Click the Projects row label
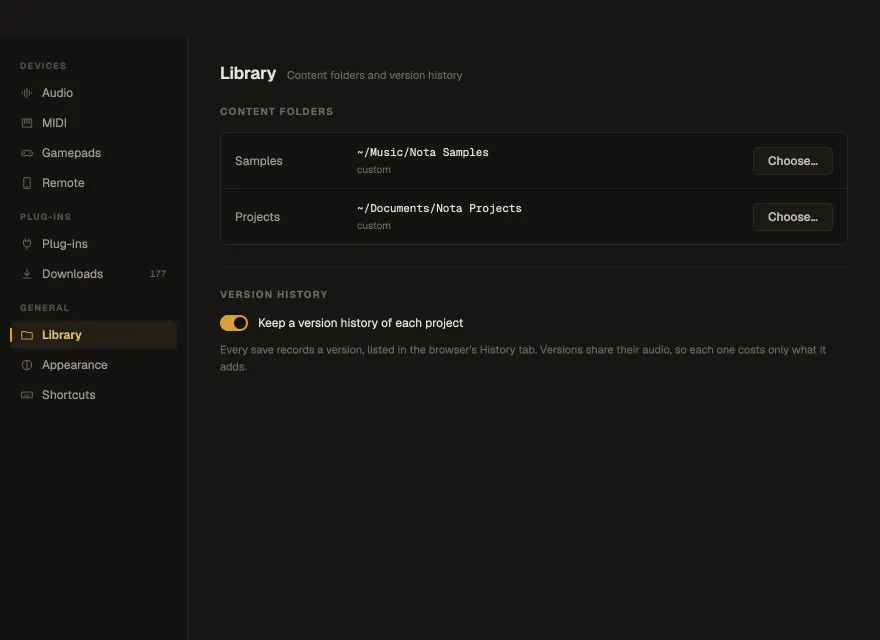The height and width of the screenshot is (640, 880). point(257,217)
